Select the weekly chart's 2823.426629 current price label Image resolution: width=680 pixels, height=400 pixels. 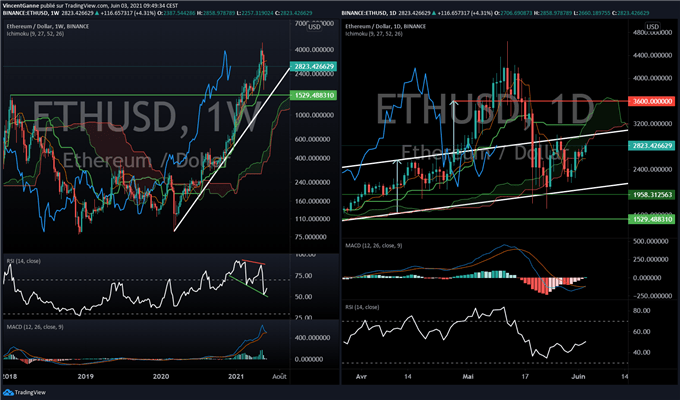[314, 66]
